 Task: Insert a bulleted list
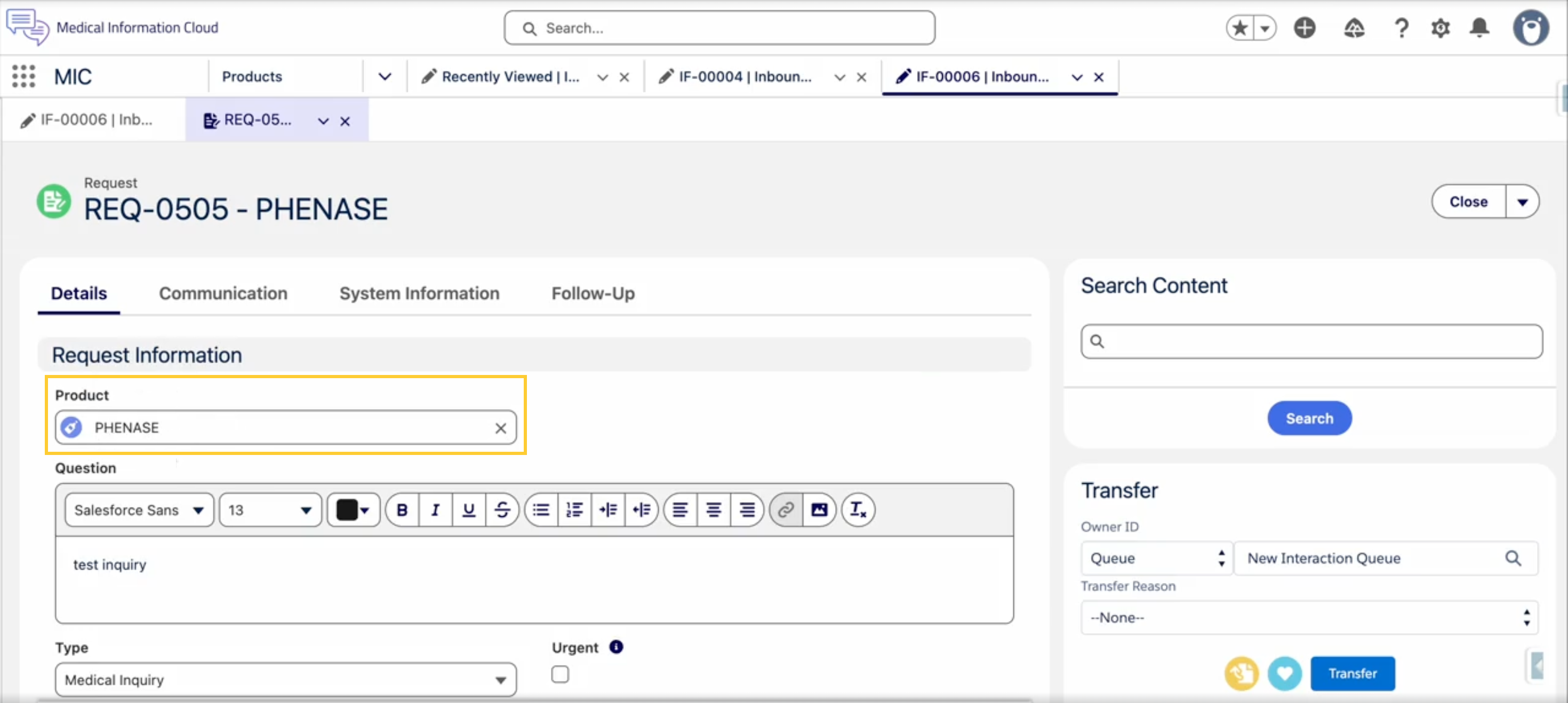coord(541,510)
